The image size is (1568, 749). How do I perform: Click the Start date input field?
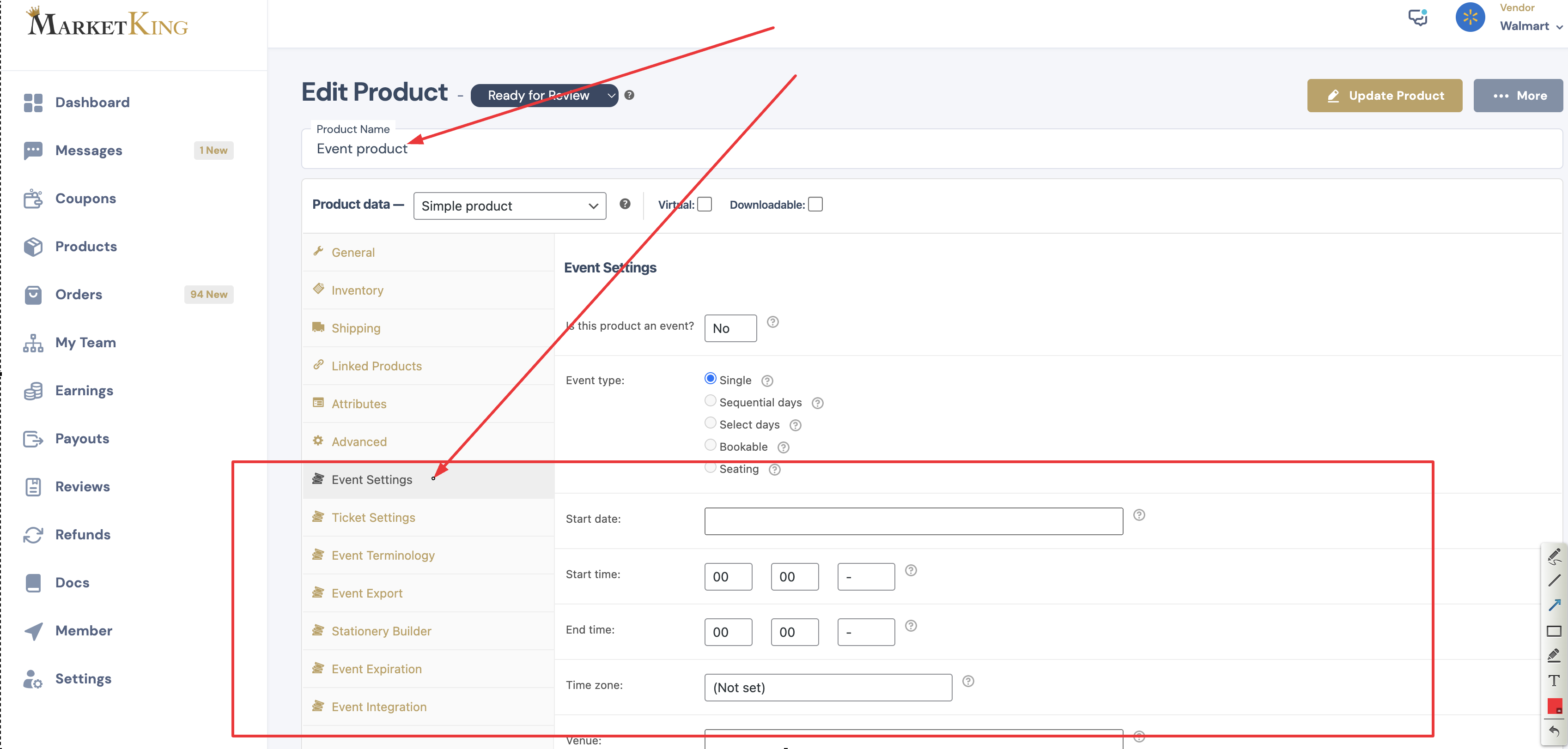913,521
